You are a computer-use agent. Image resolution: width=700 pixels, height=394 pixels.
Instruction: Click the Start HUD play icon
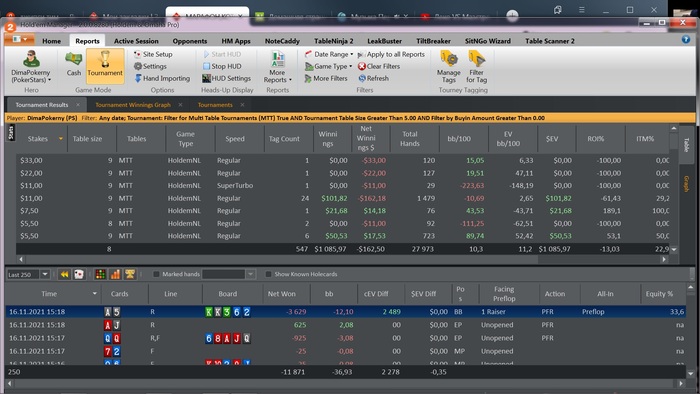[x=206, y=54]
